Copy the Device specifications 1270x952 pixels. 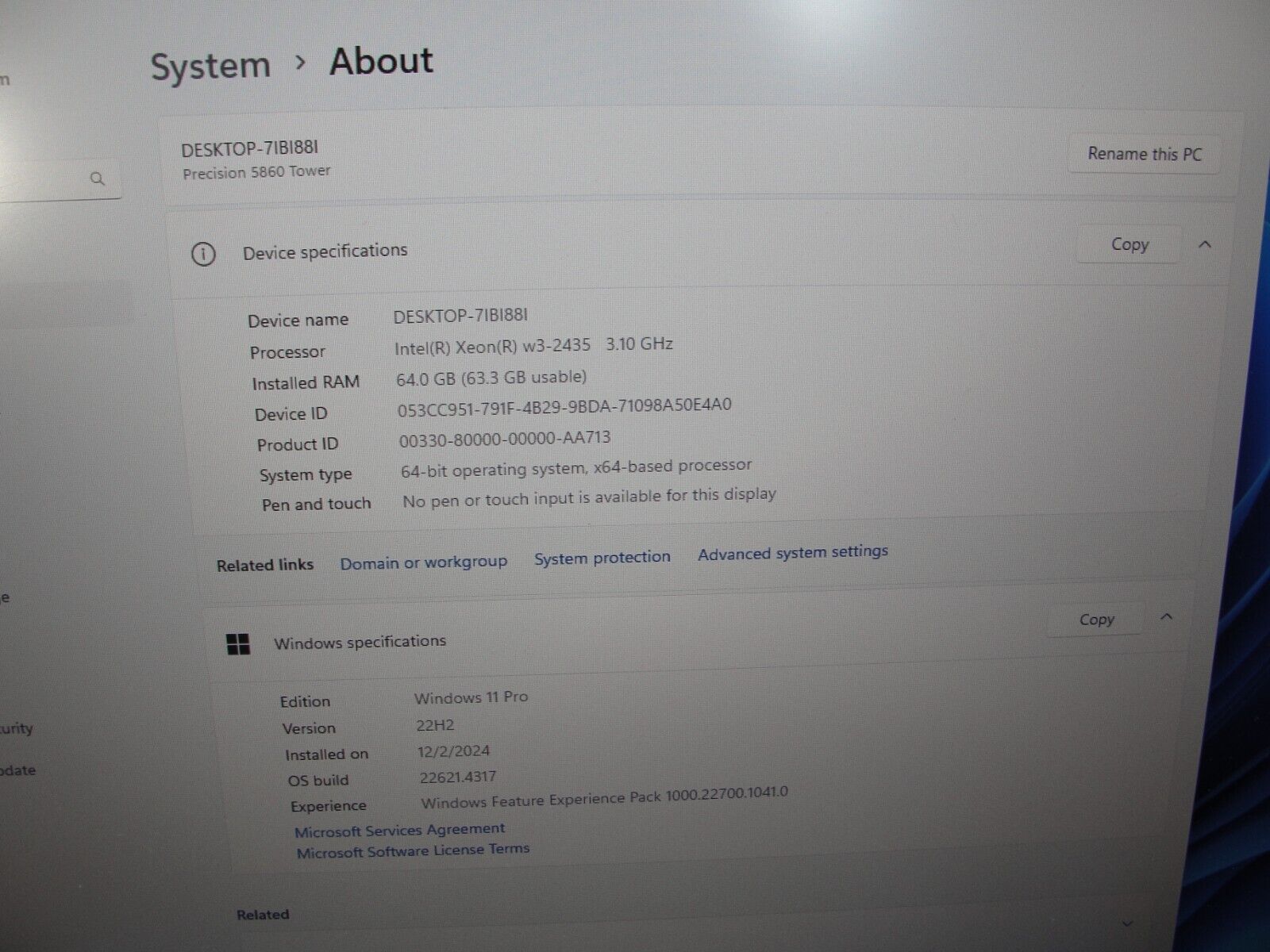pos(1130,244)
